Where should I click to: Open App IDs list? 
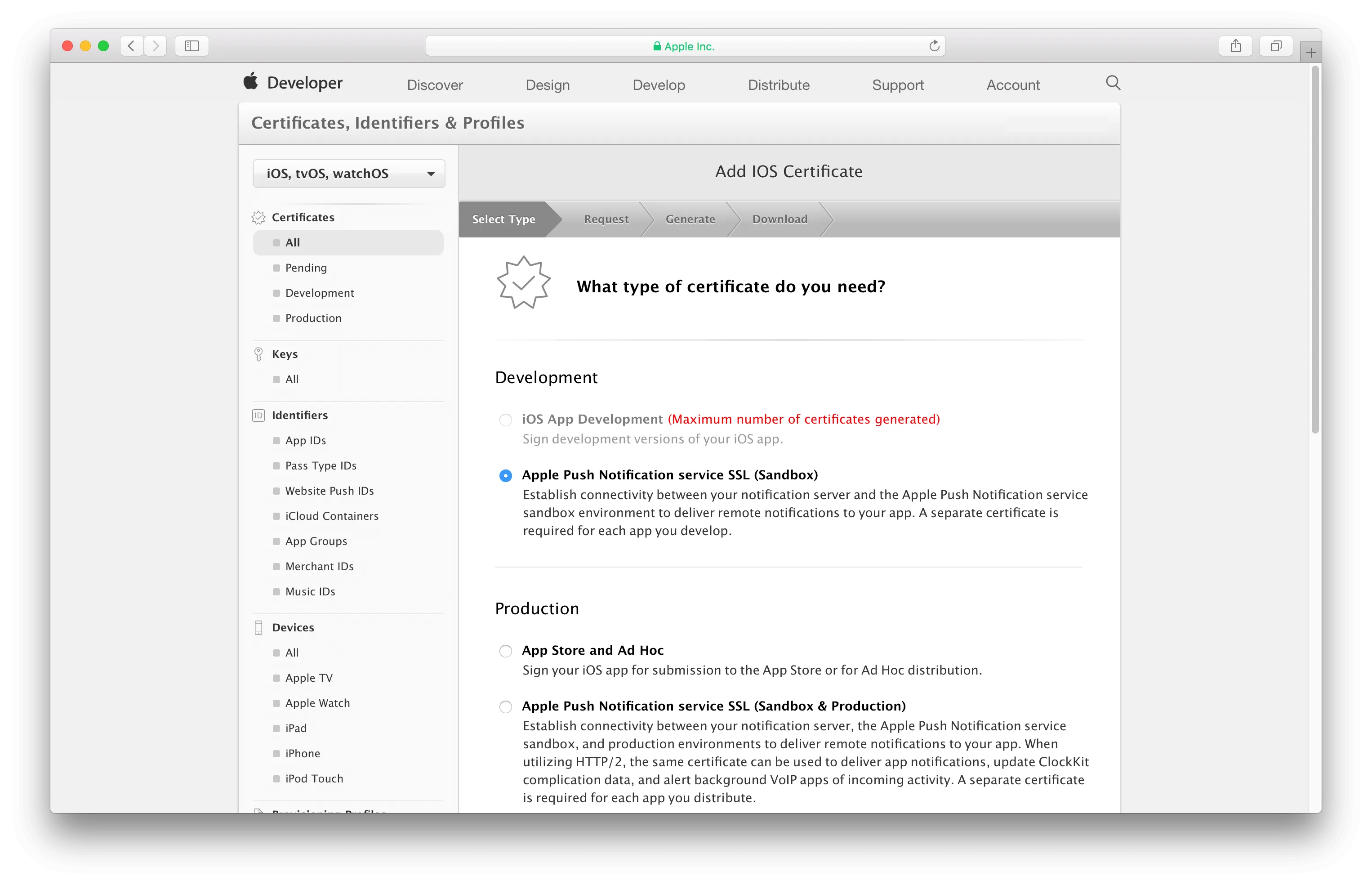[x=306, y=441]
